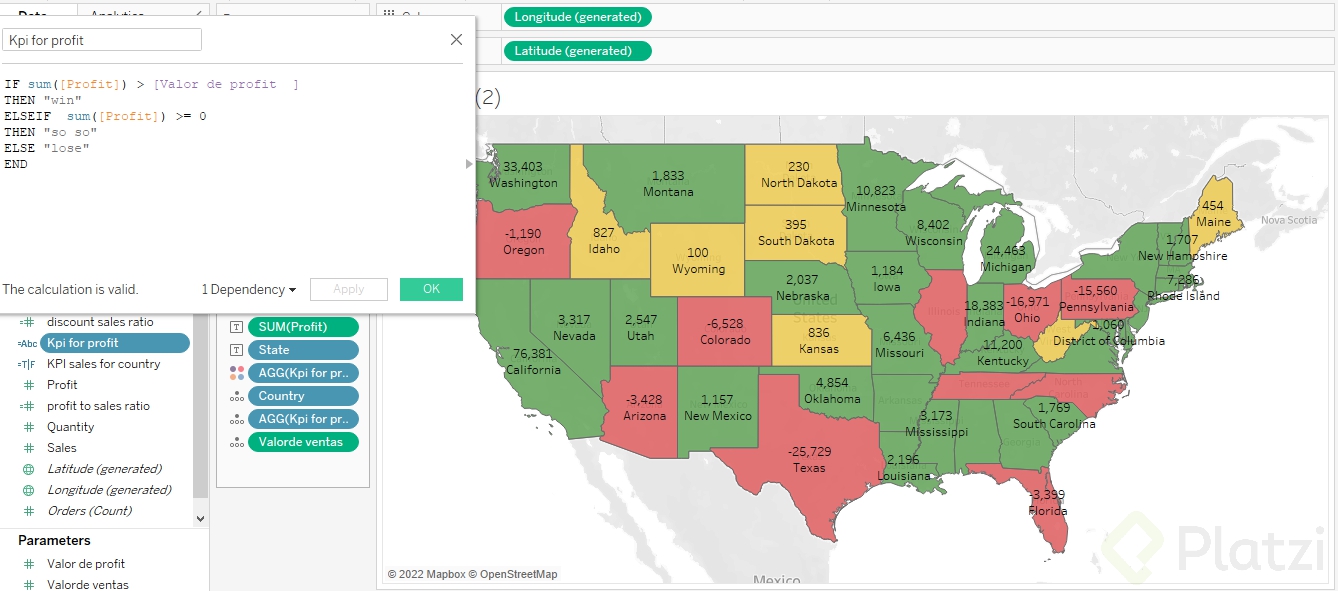Click the globe icon next to Latitude (generated)
The height and width of the screenshot is (591, 1338).
pyautogui.click(x=28, y=469)
